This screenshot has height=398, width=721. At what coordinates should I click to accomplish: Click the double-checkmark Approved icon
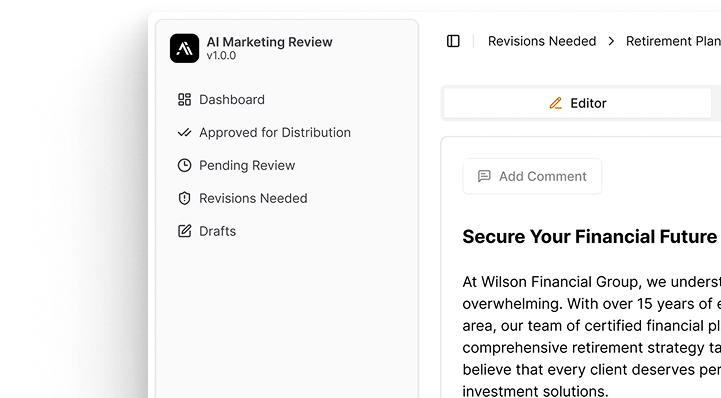click(184, 133)
